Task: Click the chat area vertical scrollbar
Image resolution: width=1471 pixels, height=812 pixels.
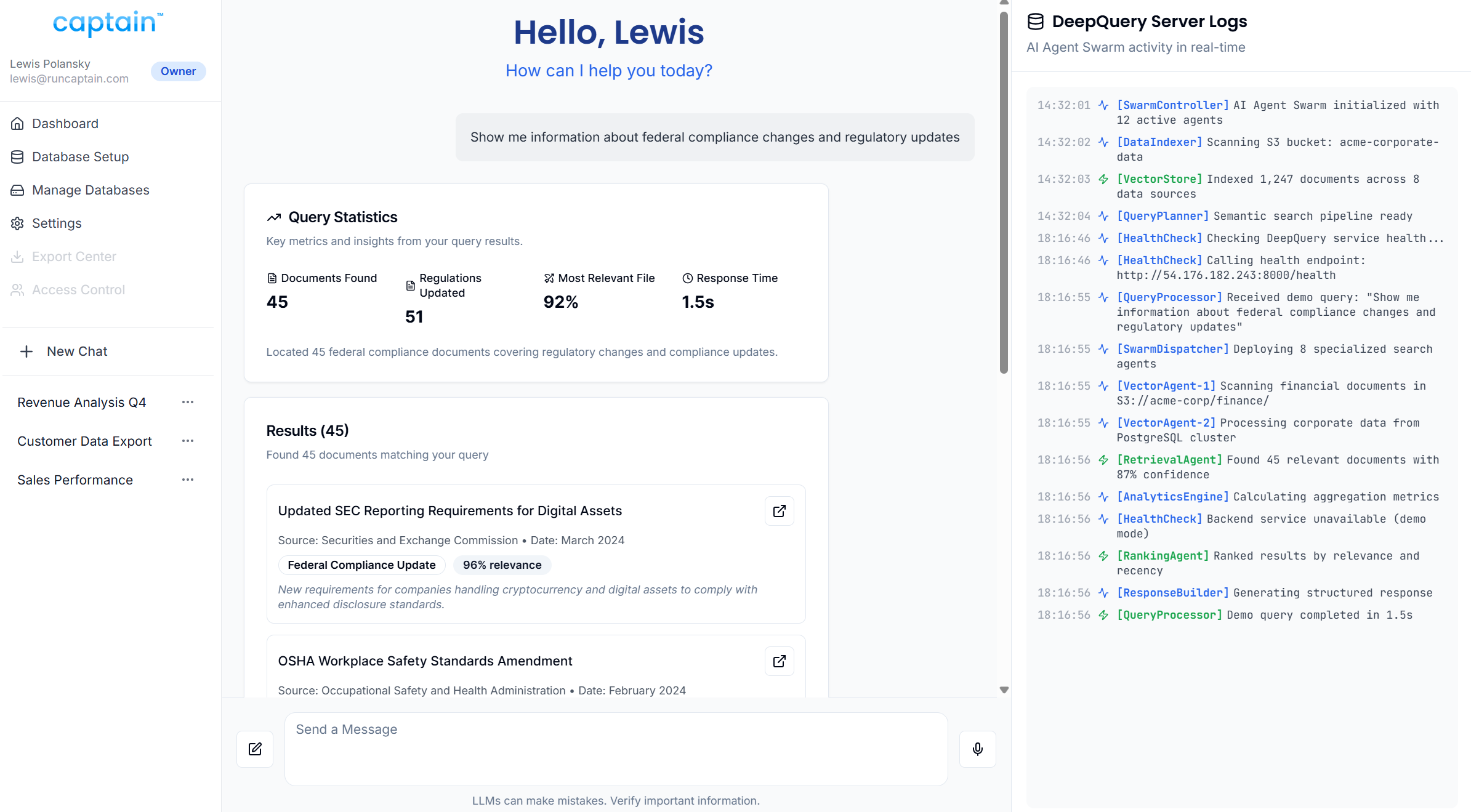Action: pyautogui.click(x=1004, y=191)
